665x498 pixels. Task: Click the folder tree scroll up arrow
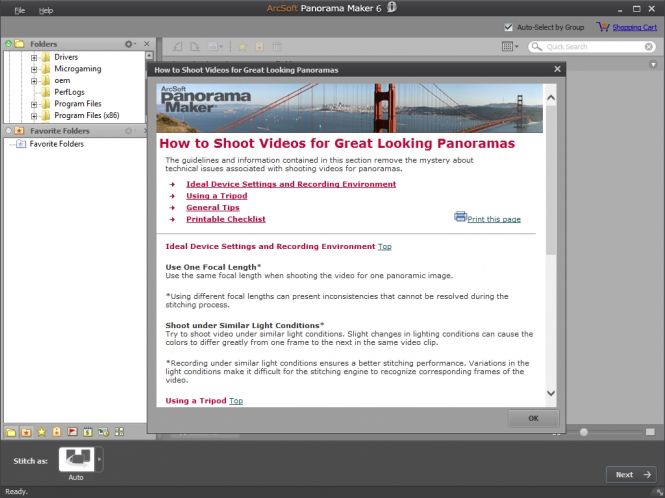149,56
